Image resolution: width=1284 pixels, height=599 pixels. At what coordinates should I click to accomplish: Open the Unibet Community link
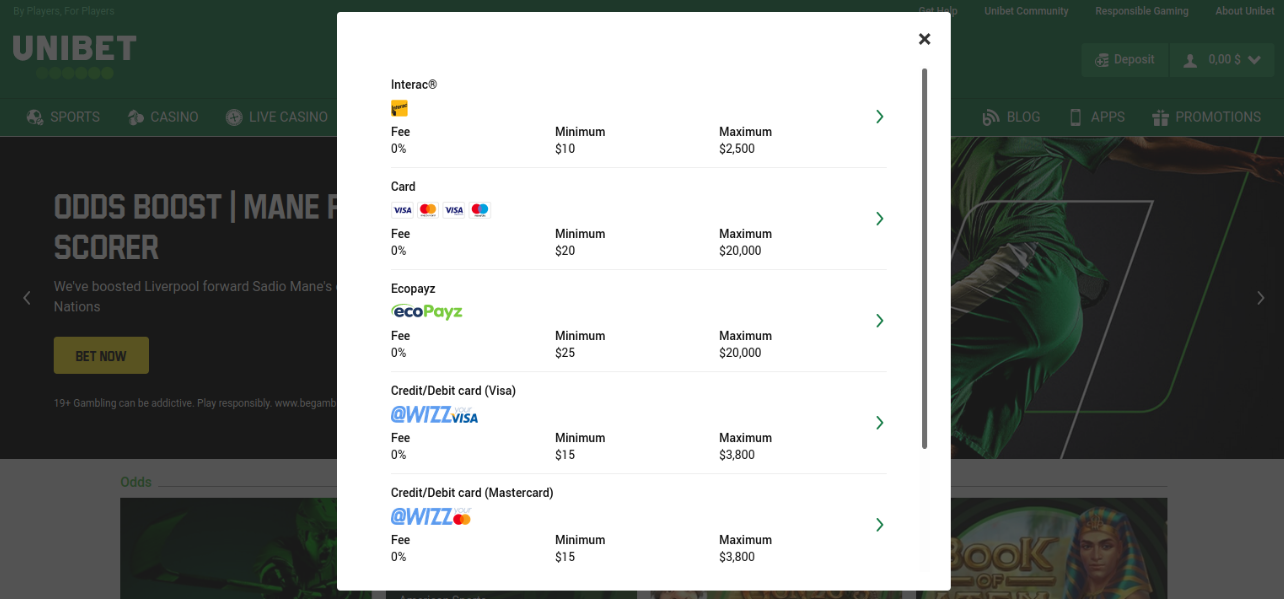(1026, 11)
